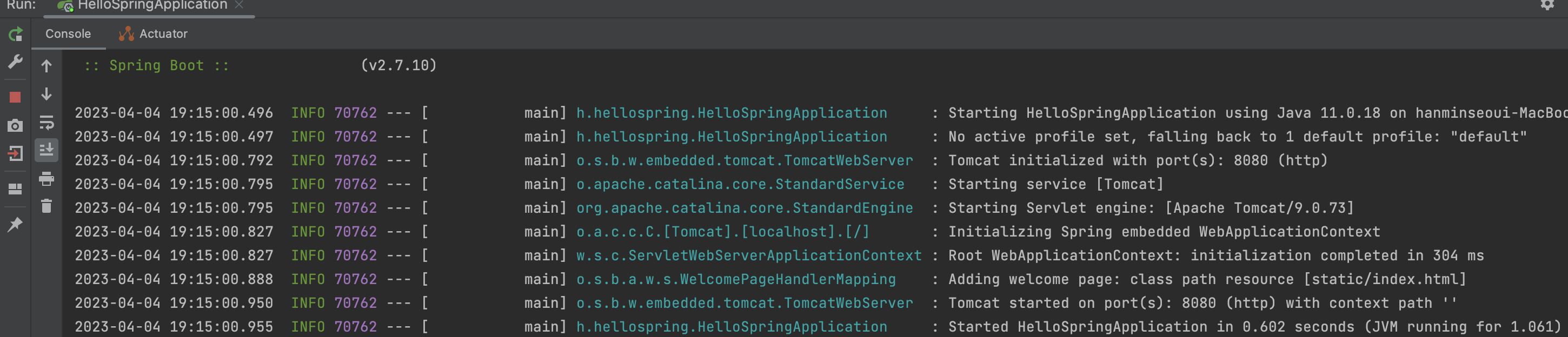Click 'No active profile set' log message
Image resolution: width=1568 pixels, height=337 pixels.
pyautogui.click(x=1237, y=137)
